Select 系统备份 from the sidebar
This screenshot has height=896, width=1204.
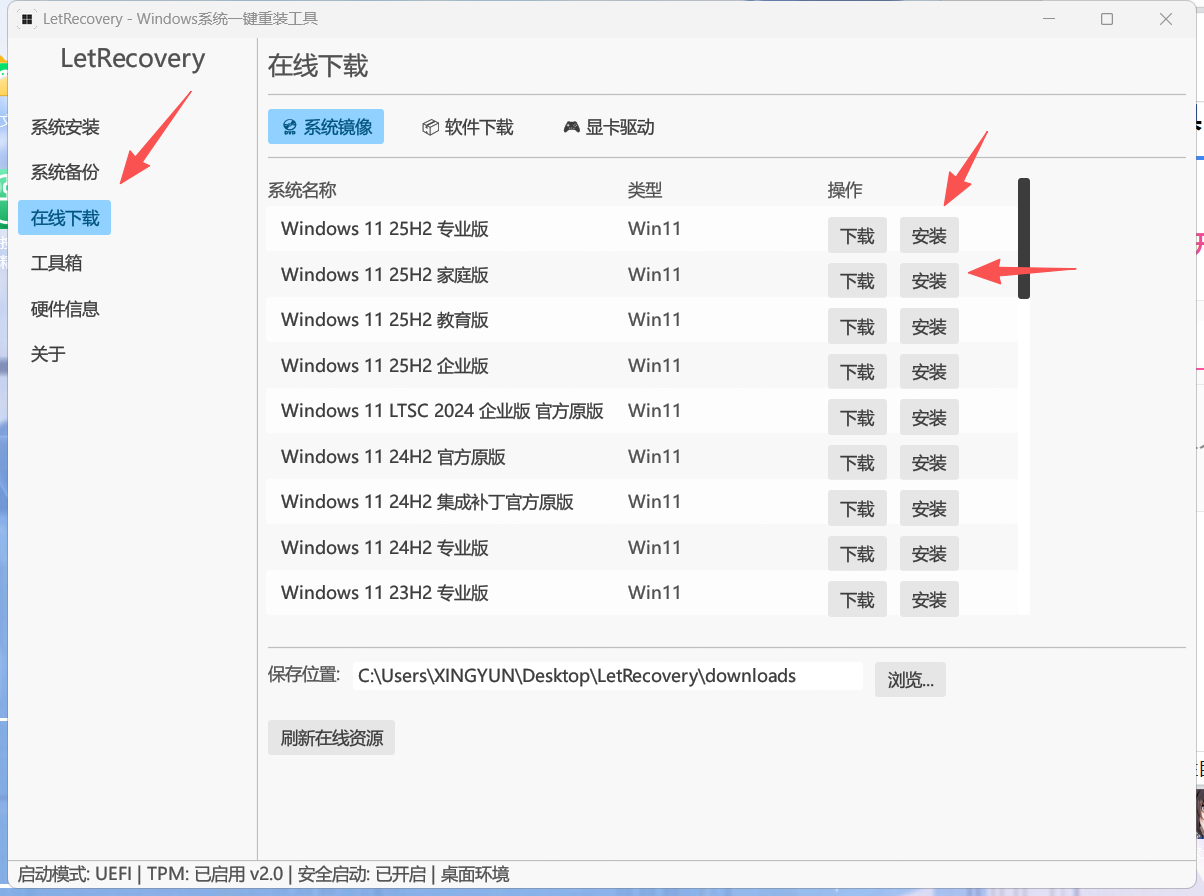[65, 172]
